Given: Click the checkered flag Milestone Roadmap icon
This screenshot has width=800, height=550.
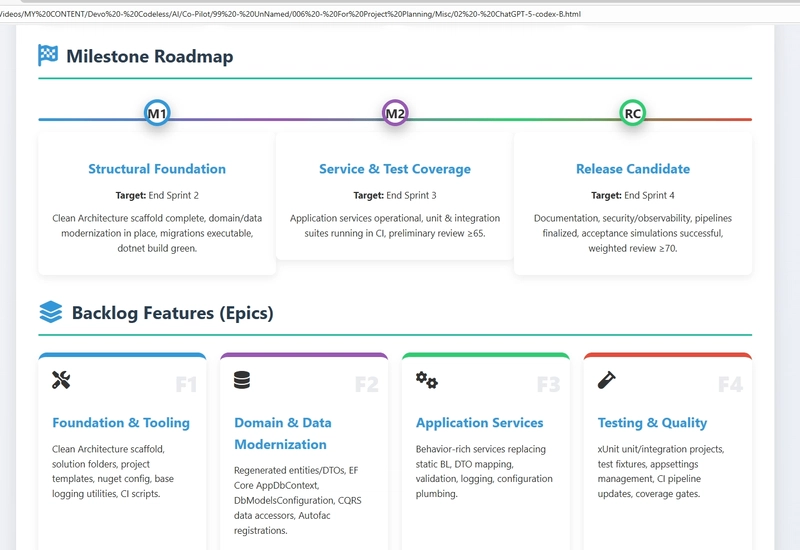Looking at the screenshot, I should [48, 56].
